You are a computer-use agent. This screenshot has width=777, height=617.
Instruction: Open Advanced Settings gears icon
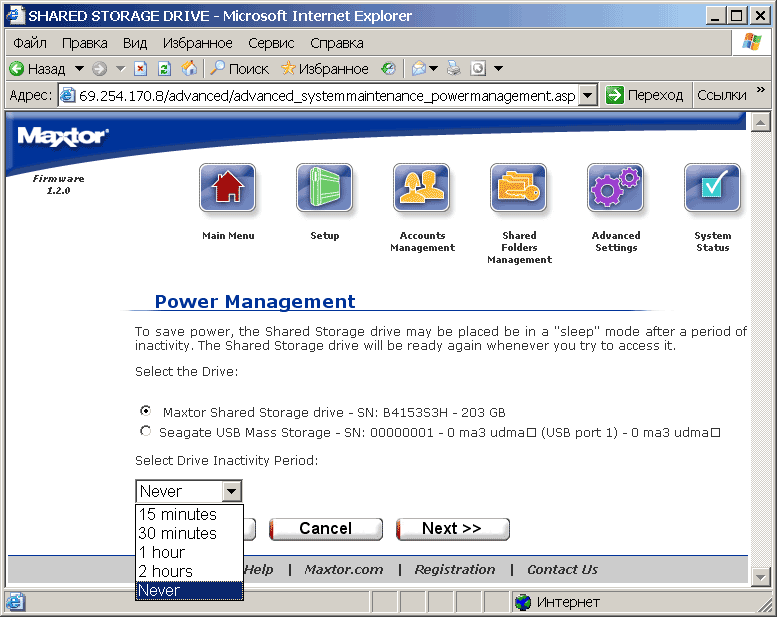tap(615, 188)
